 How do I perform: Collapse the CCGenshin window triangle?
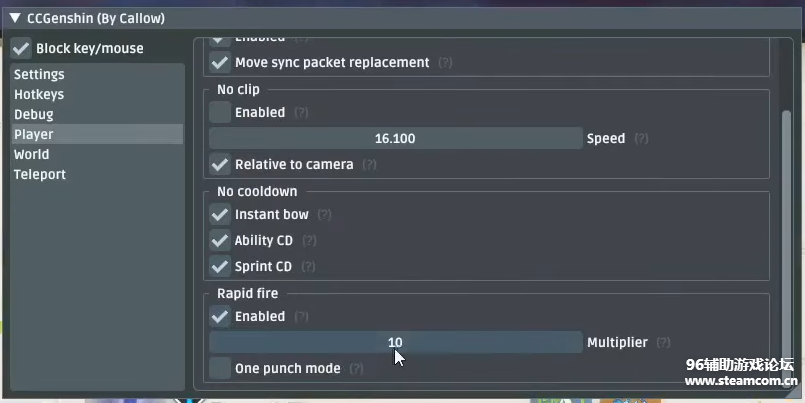tap(14, 18)
